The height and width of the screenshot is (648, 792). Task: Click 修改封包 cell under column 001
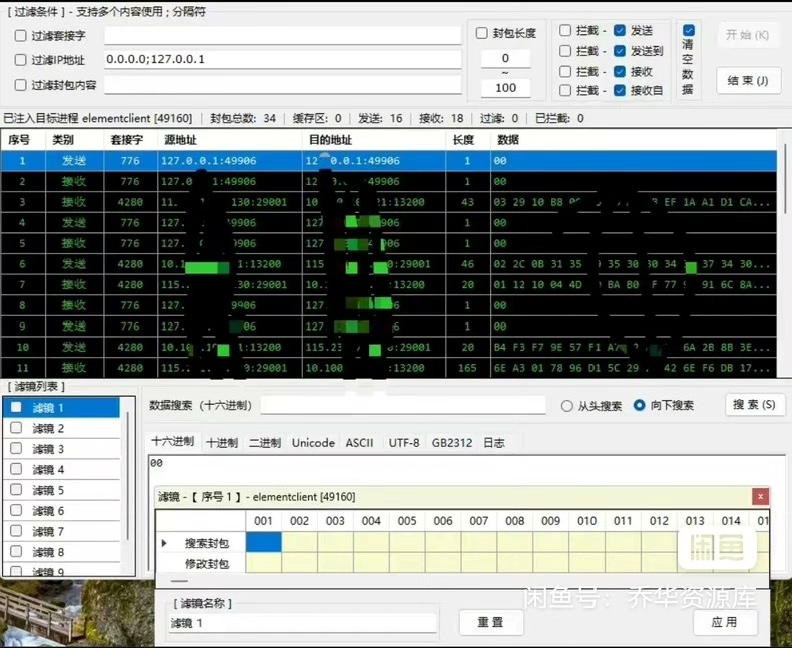[264, 563]
